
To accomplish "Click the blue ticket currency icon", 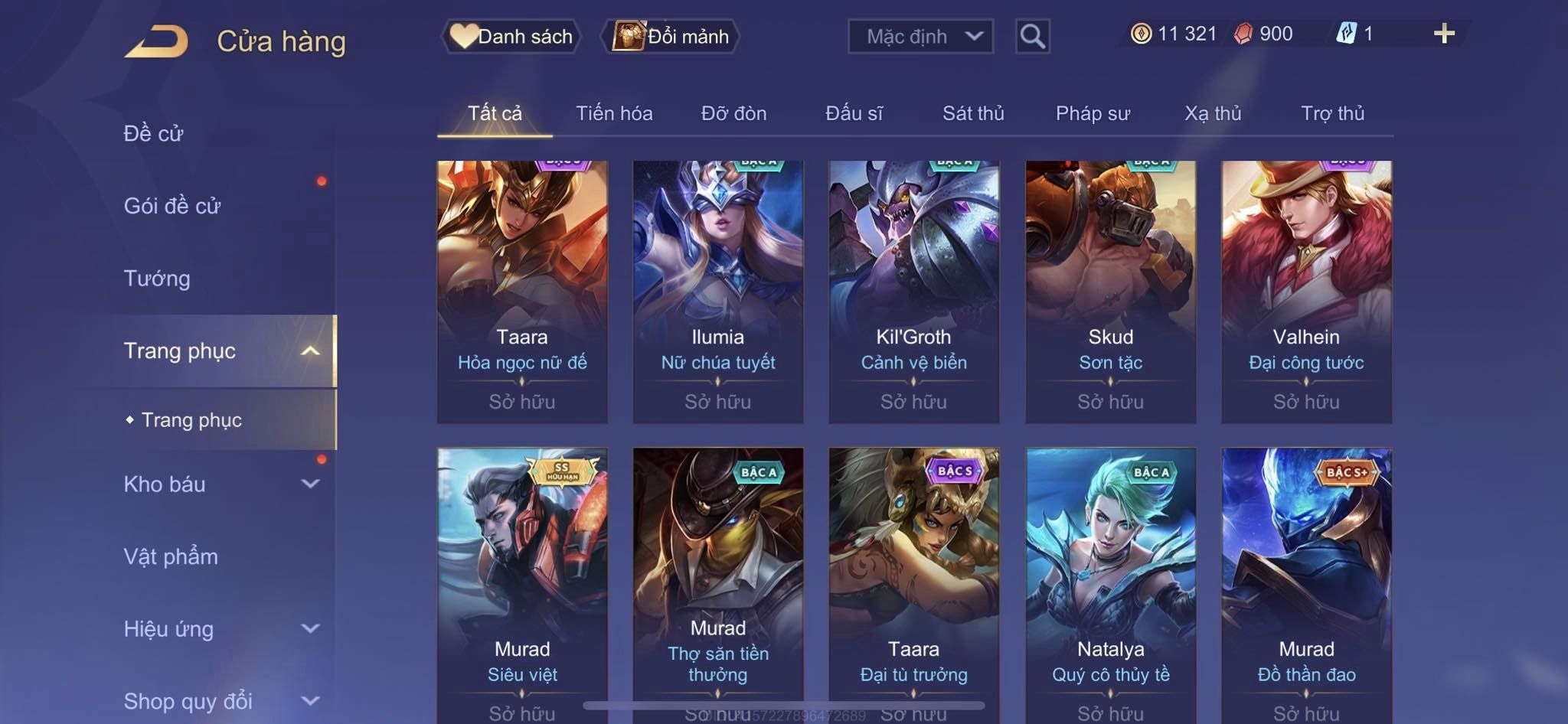I will coord(1347,34).
